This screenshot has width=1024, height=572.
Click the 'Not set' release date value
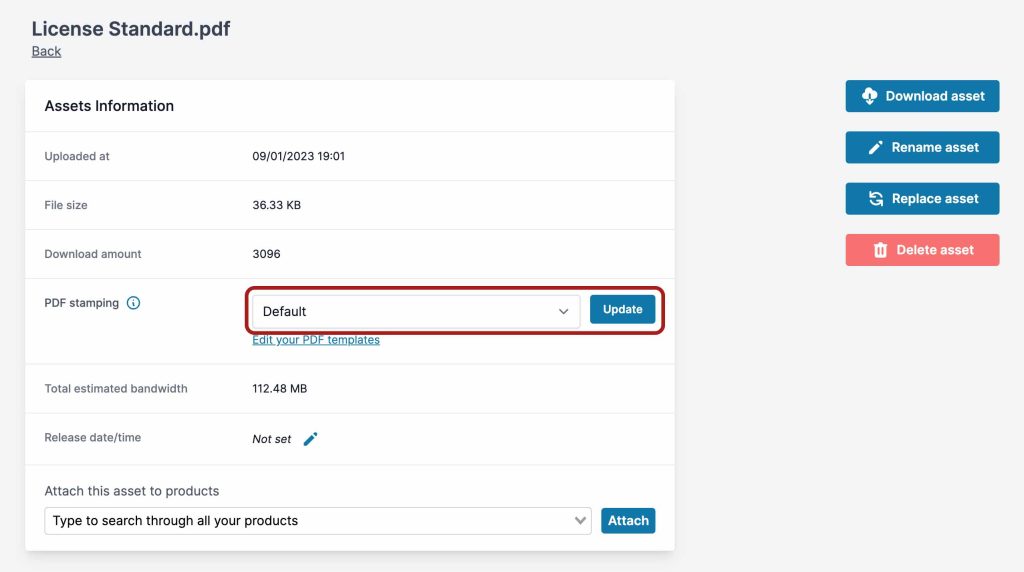click(272, 439)
